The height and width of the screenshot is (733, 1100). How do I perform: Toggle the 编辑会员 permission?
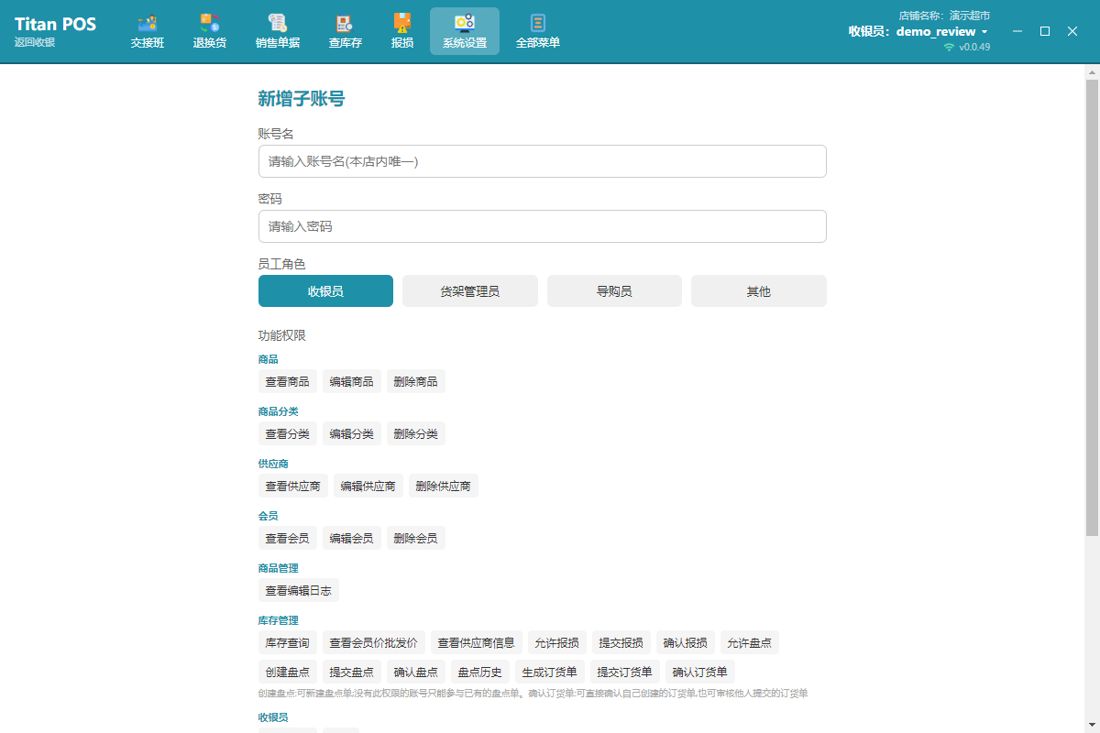(351, 538)
